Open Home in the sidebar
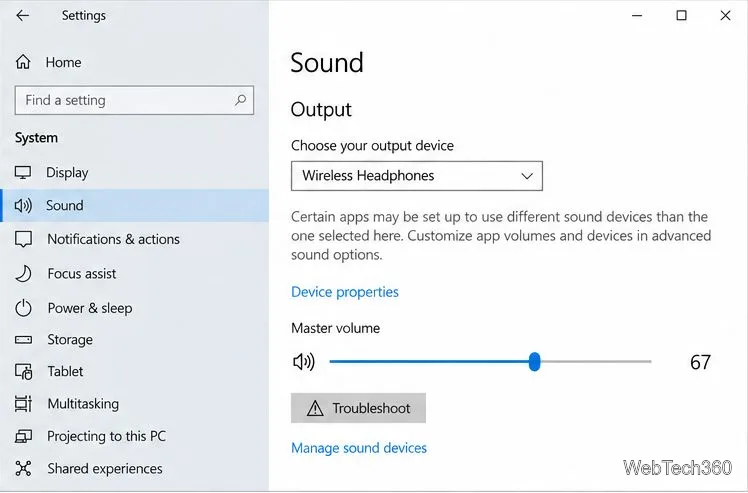 pyautogui.click(x=63, y=62)
